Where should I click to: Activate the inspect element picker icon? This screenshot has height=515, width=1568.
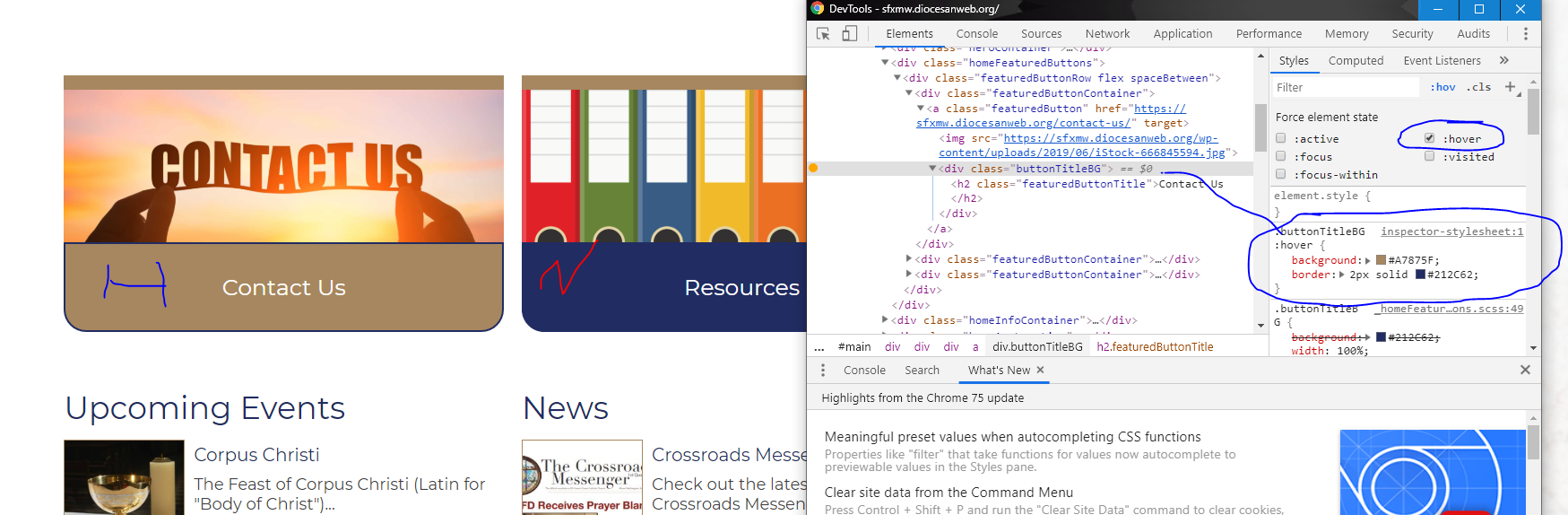click(x=823, y=34)
